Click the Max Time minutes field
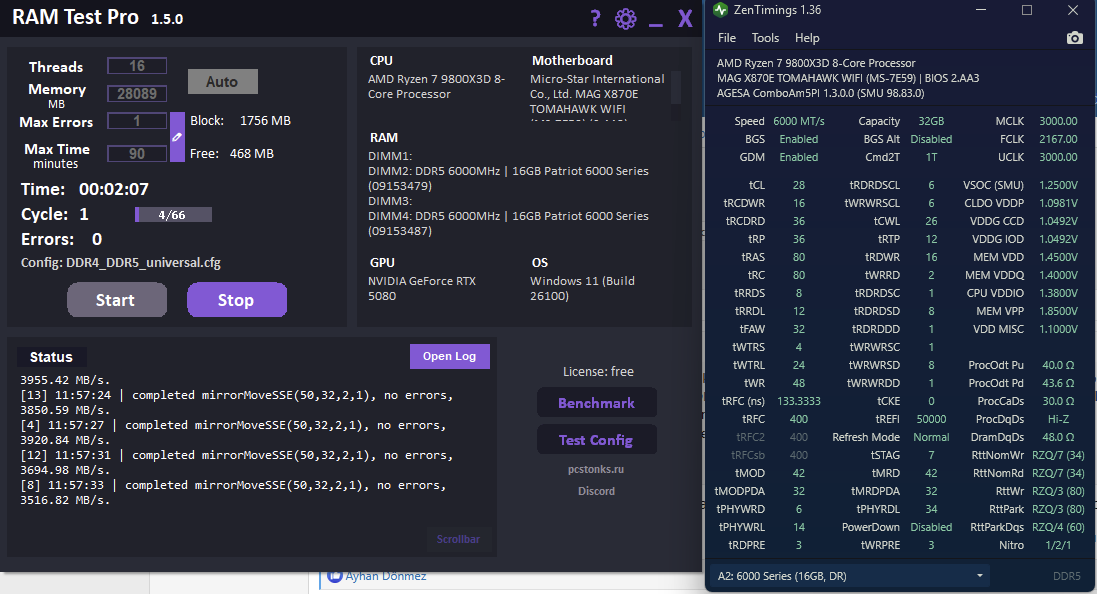 pos(137,154)
